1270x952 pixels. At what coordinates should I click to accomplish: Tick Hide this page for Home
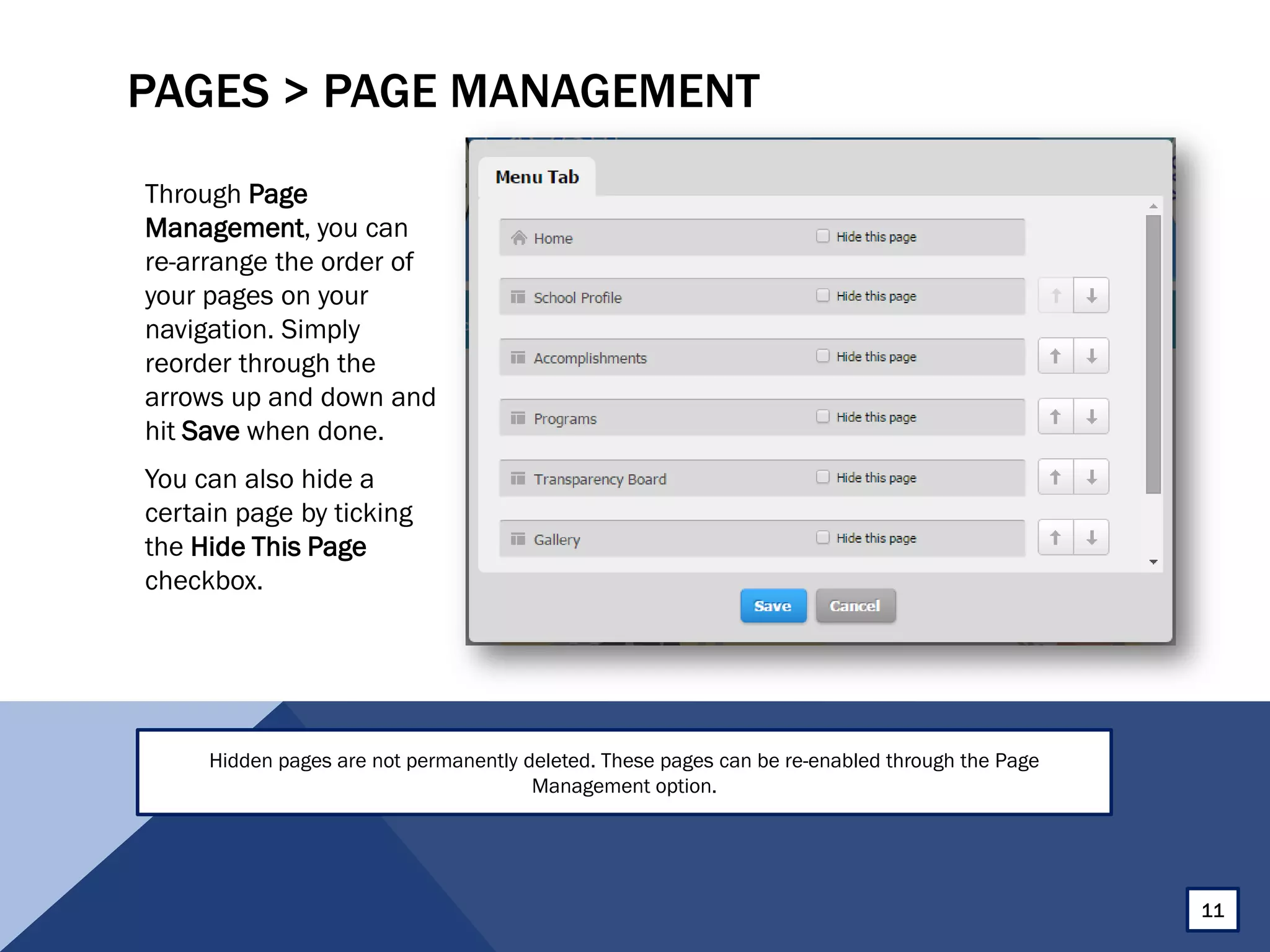[823, 236]
